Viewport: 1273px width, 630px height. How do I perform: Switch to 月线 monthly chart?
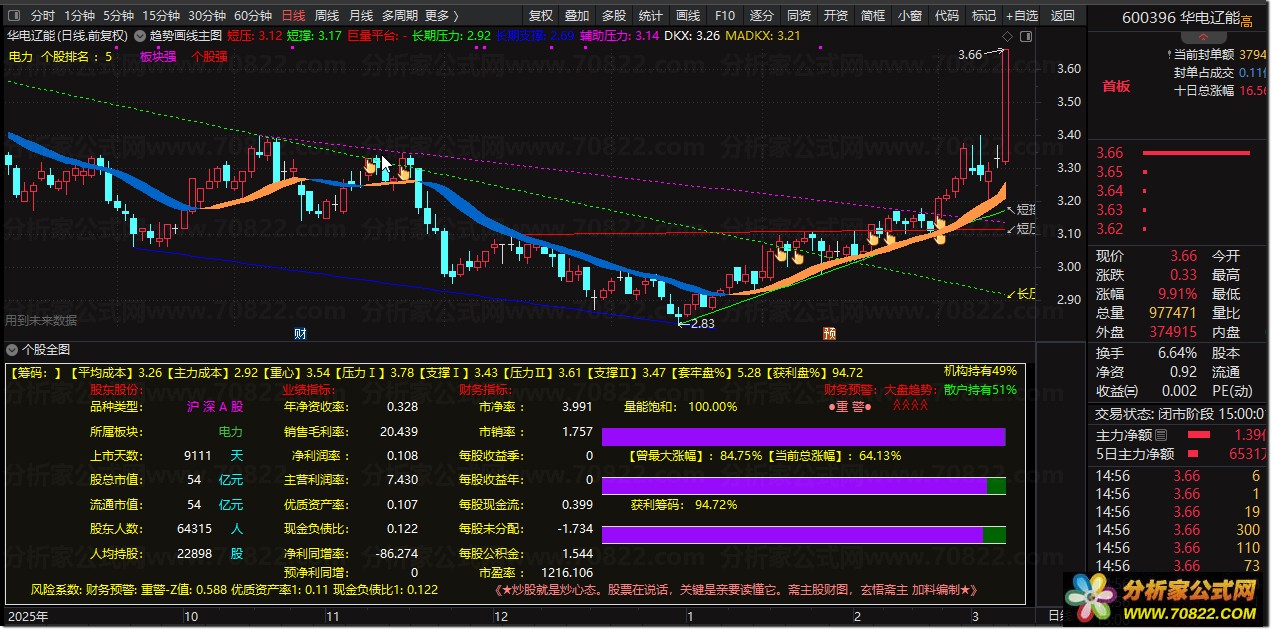point(361,16)
